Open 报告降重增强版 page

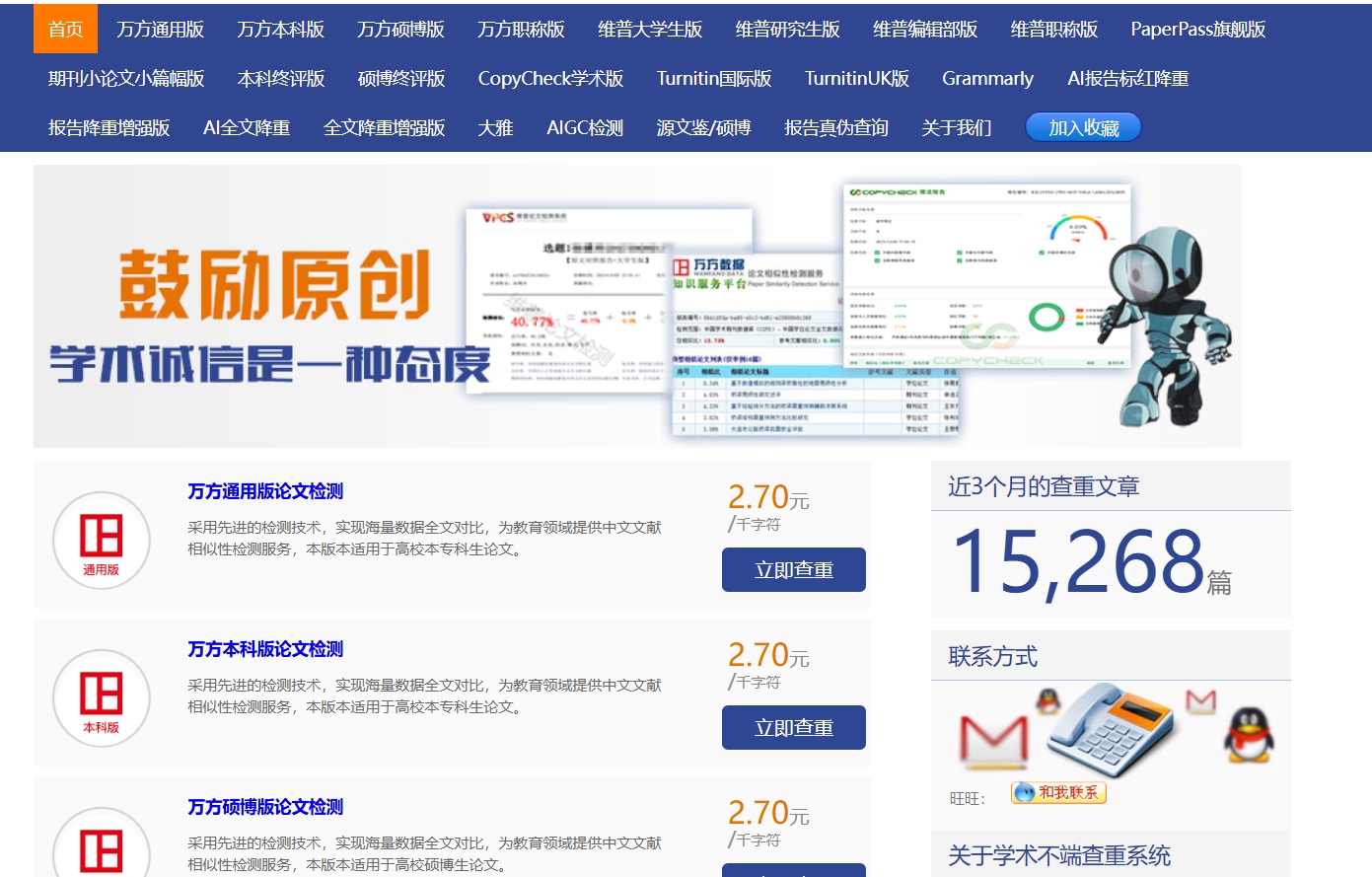(108, 127)
